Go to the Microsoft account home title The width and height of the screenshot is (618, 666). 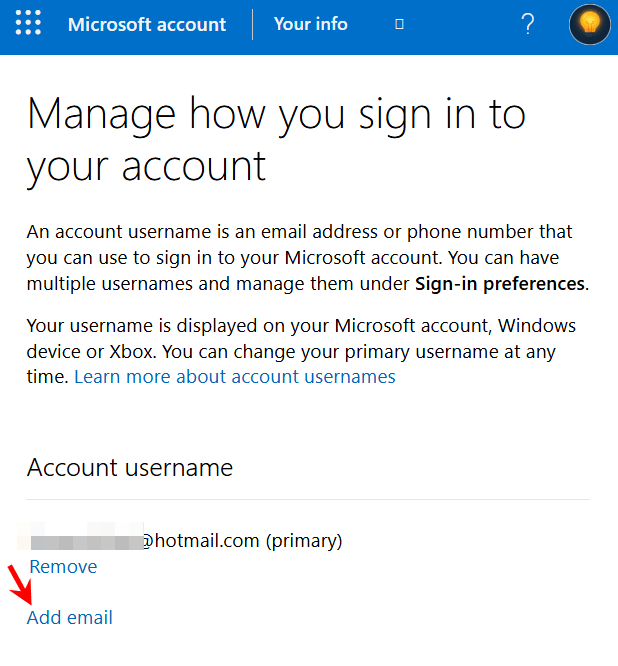147,25
